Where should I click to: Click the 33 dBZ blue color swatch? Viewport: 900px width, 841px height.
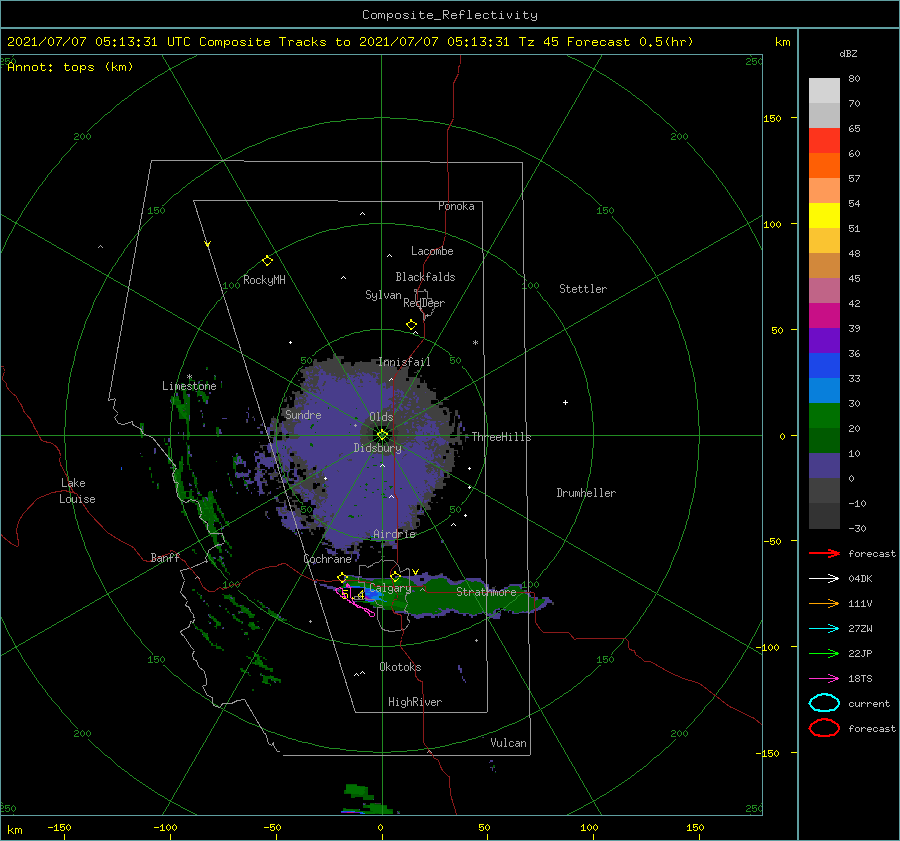[x=824, y=390]
